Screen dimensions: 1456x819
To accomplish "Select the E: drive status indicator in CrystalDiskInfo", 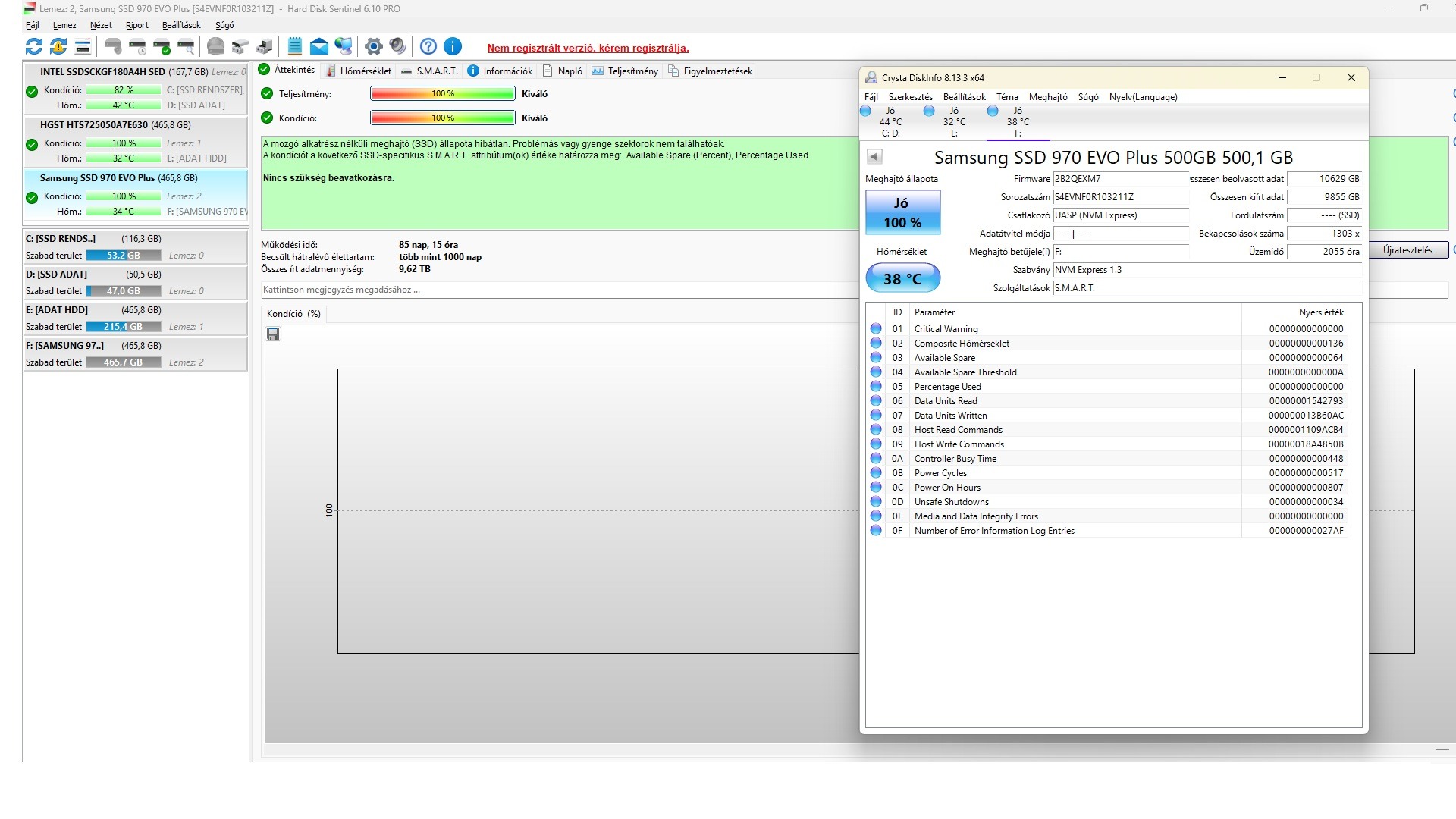I will pos(945,121).
